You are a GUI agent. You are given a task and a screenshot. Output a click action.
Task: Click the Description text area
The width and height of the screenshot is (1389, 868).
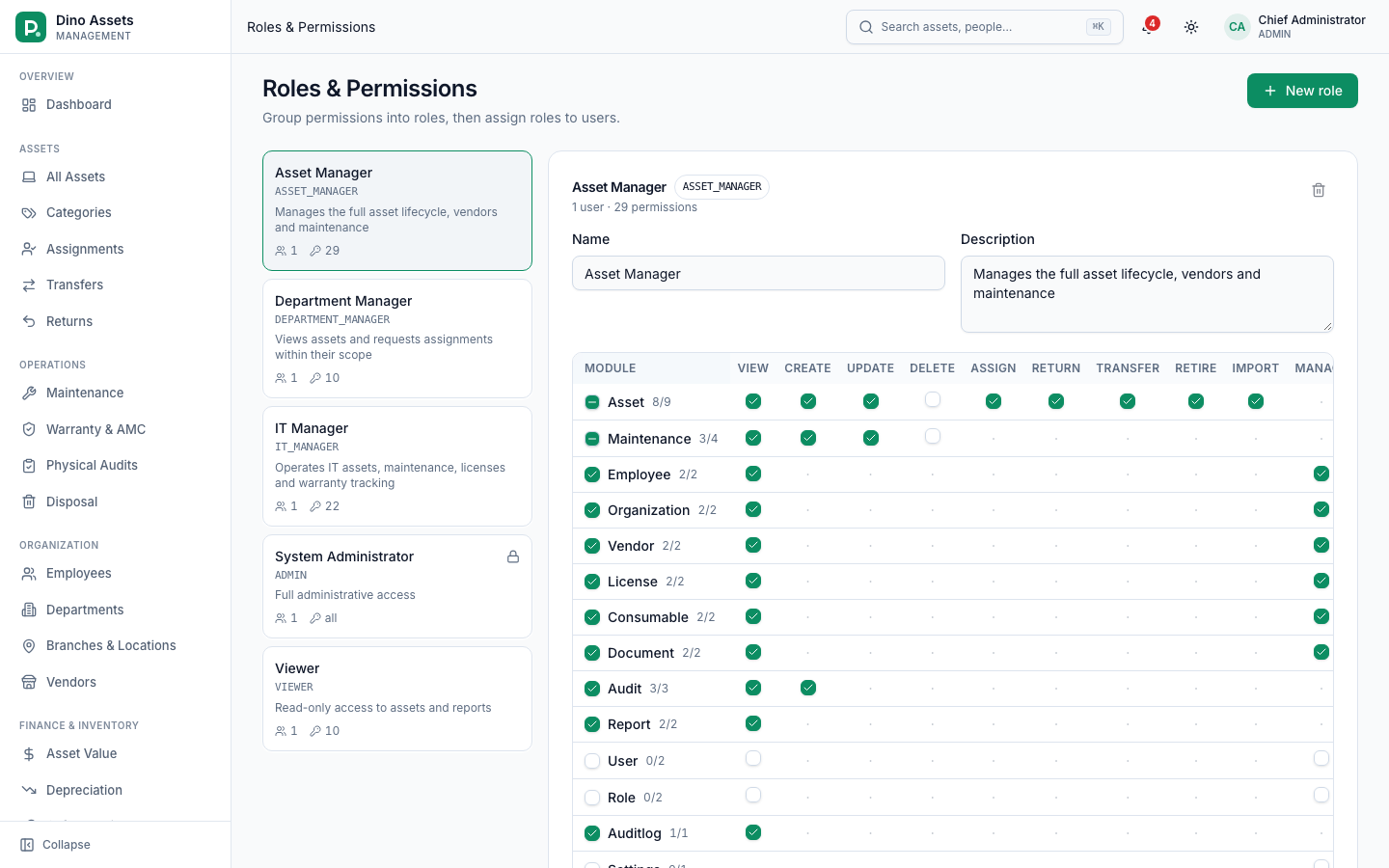1147,294
